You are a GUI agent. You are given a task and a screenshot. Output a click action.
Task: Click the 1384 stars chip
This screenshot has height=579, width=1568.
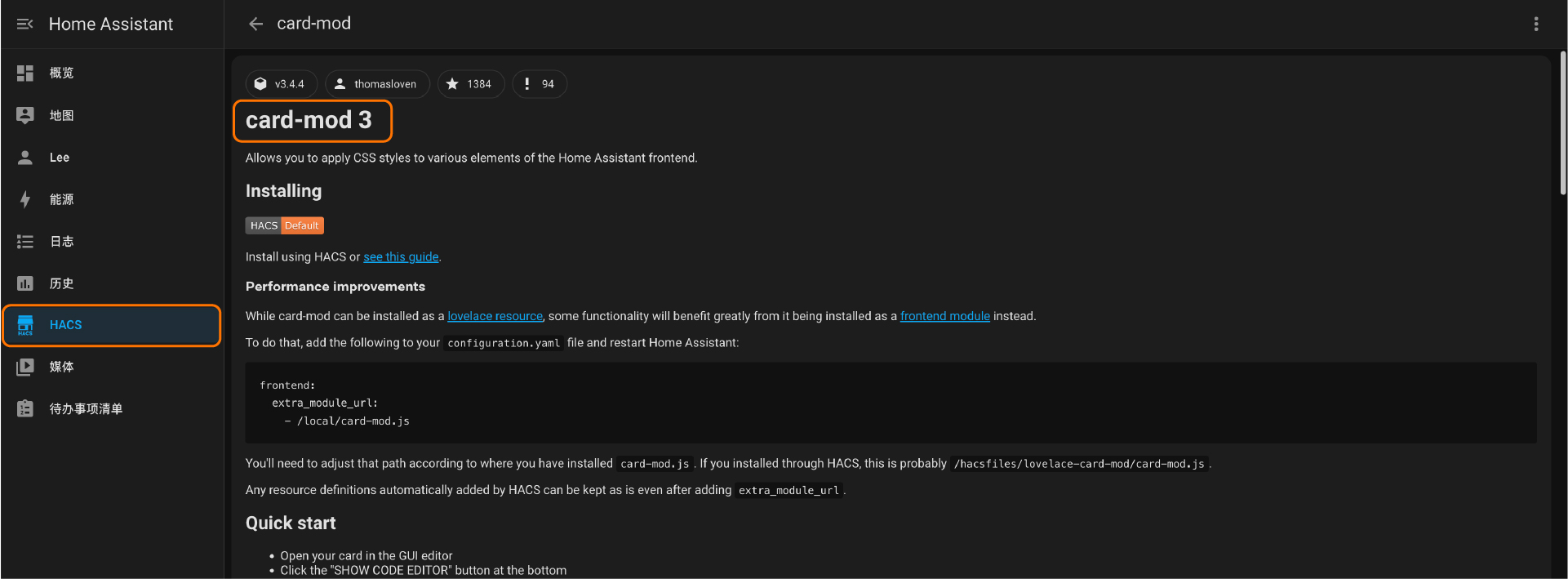(470, 84)
